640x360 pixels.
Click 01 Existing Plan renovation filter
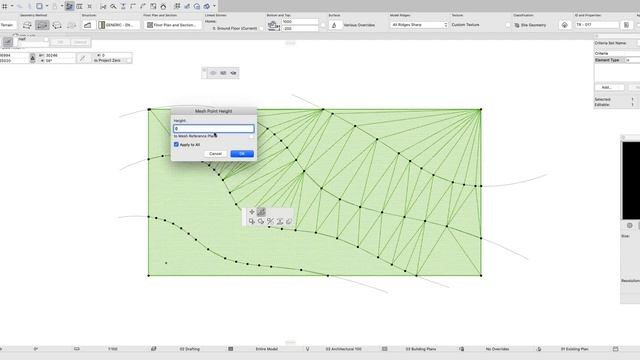[x=575, y=349]
